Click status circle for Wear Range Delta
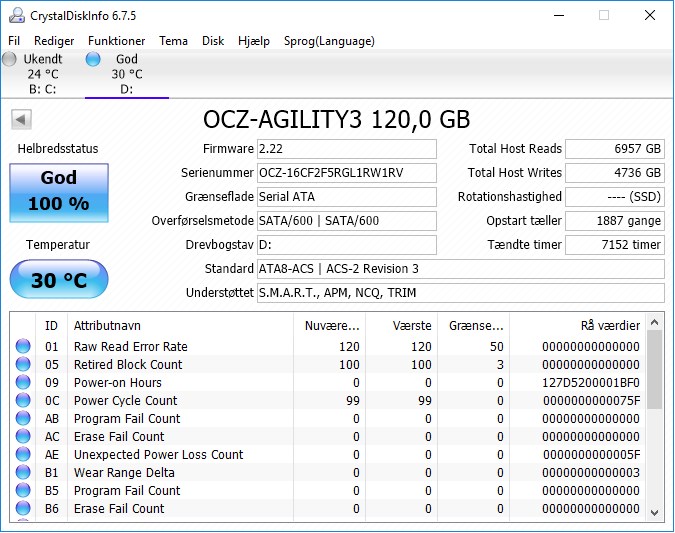The width and height of the screenshot is (675, 533). 23,473
